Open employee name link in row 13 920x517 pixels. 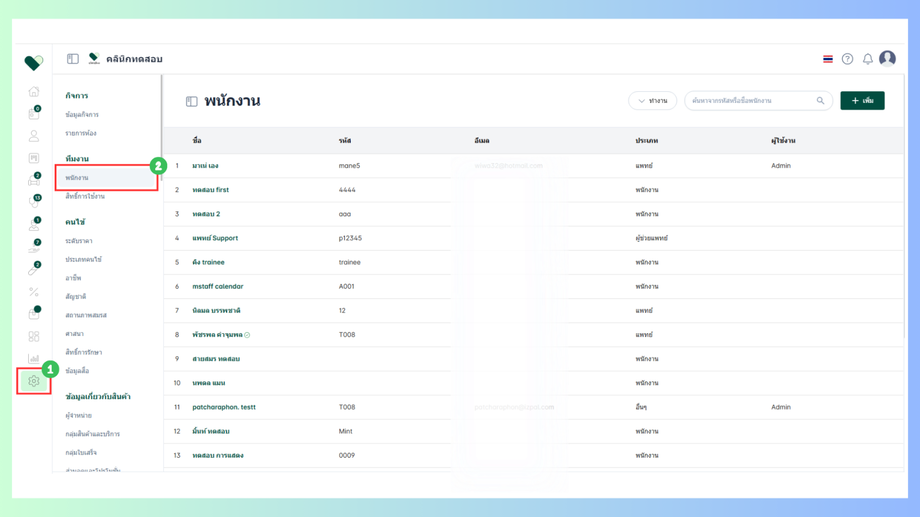point(217,455)
